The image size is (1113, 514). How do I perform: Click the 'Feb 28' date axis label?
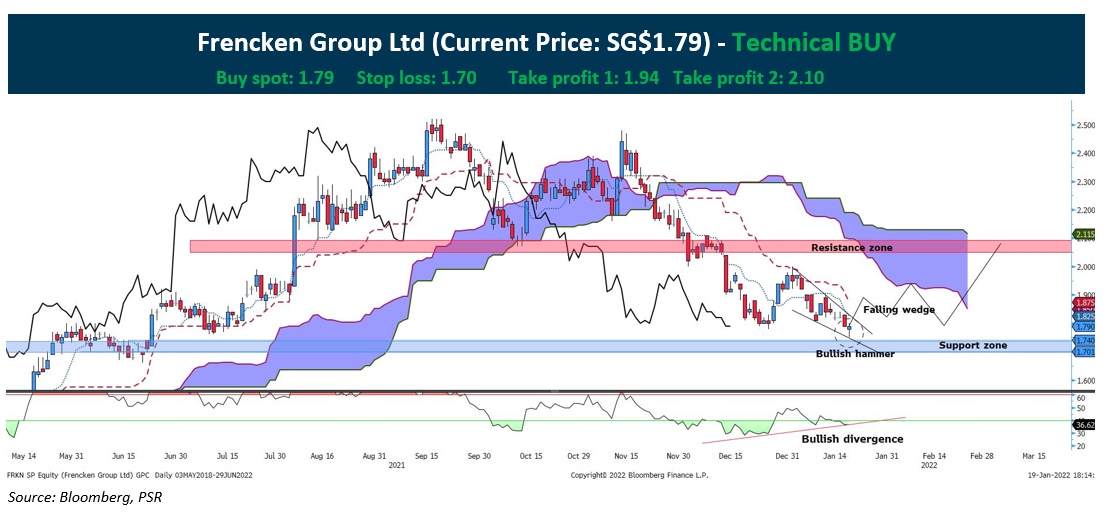[982, 456]
